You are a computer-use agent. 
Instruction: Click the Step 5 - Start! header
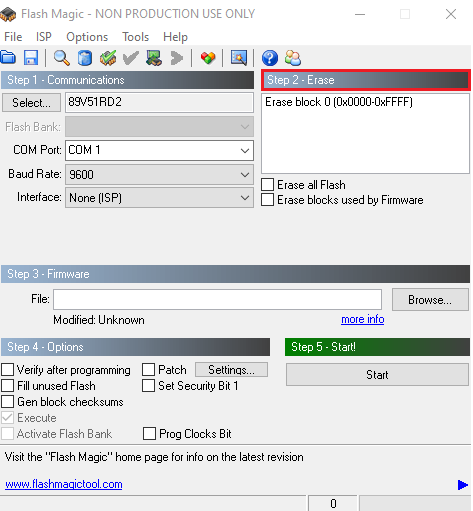coord(377,347)
